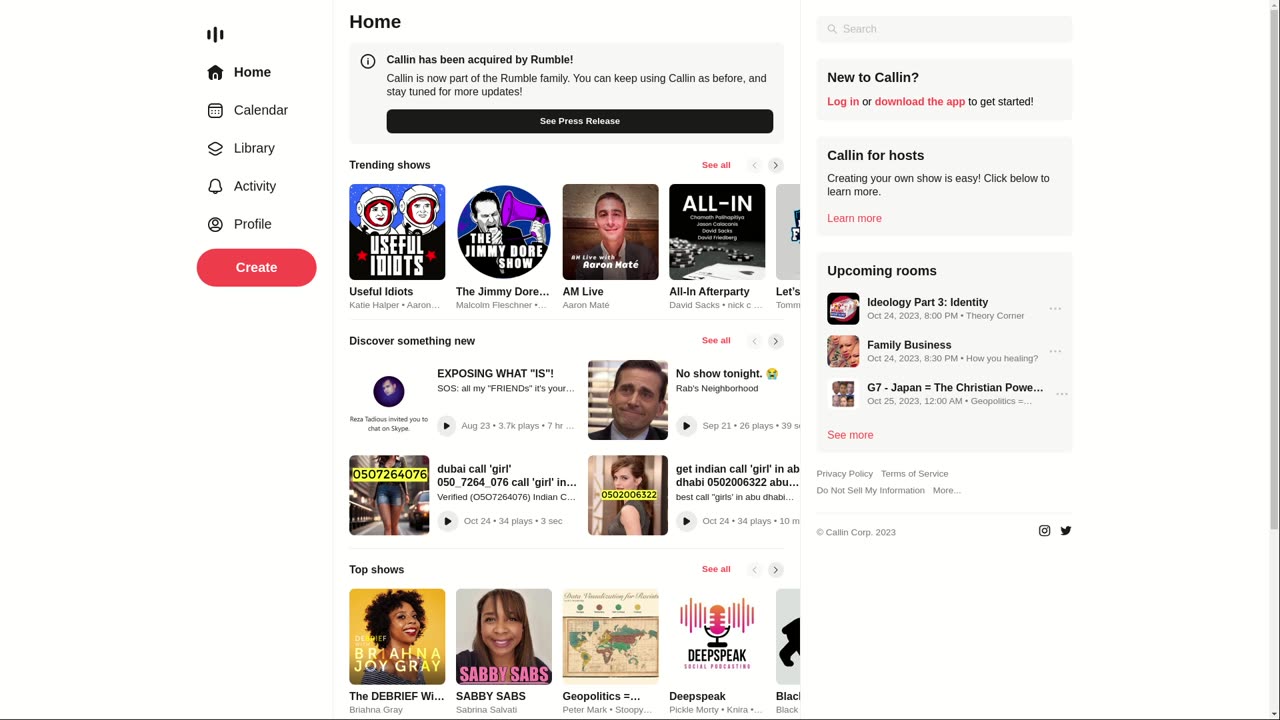1280x720 pixels.
Task: Click left arrow in Top shows
Action: click(x=755, y=570)
